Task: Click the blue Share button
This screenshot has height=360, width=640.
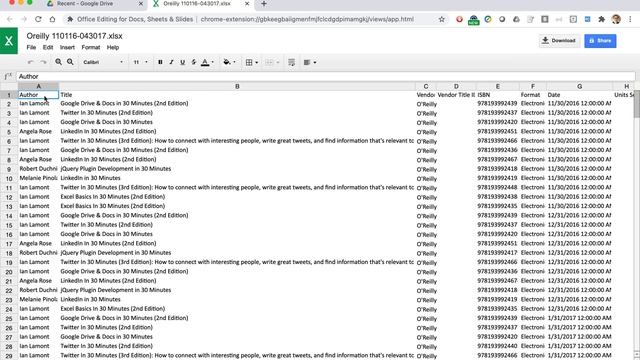Action: [x=600, y=41]
